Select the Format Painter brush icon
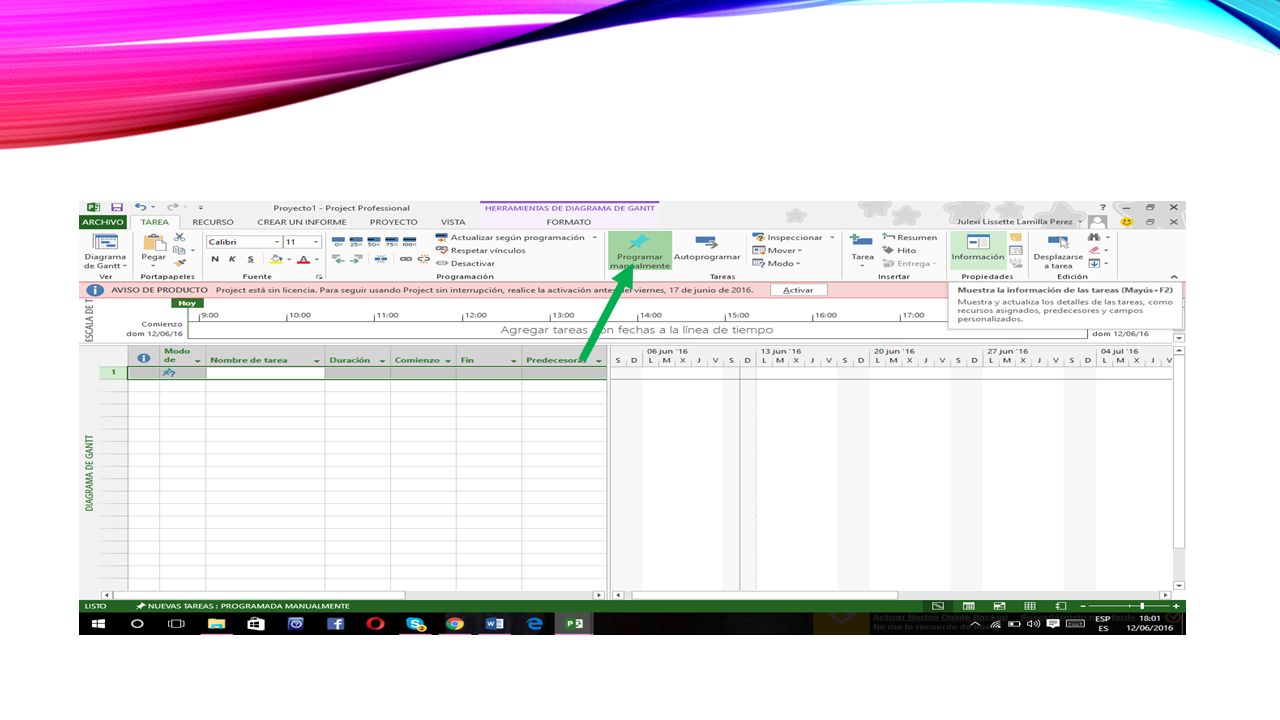Viewport: 1280px width, 720px height. point(179,263)
